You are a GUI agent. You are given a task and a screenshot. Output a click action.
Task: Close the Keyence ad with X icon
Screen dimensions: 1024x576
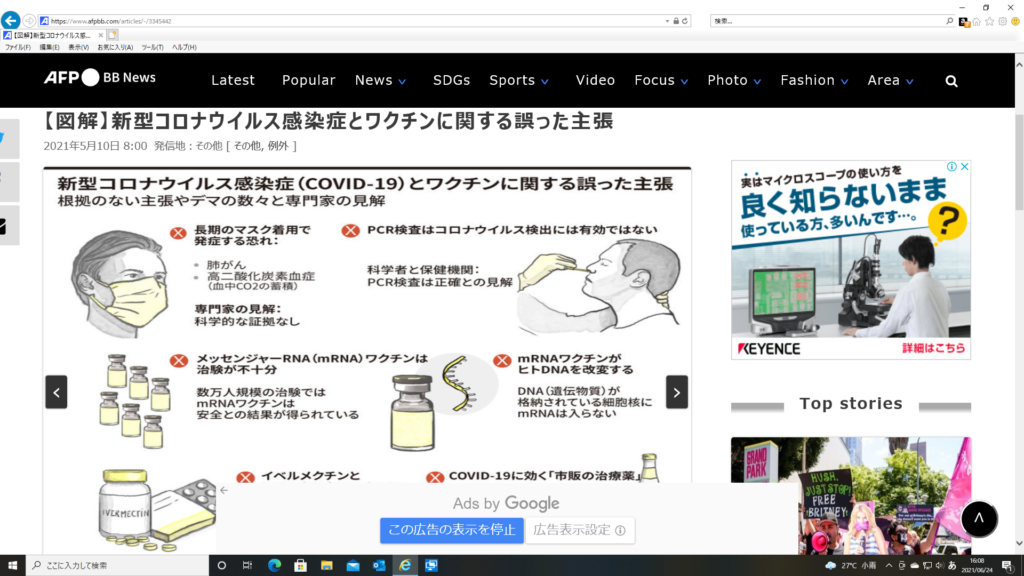point(965,167)
